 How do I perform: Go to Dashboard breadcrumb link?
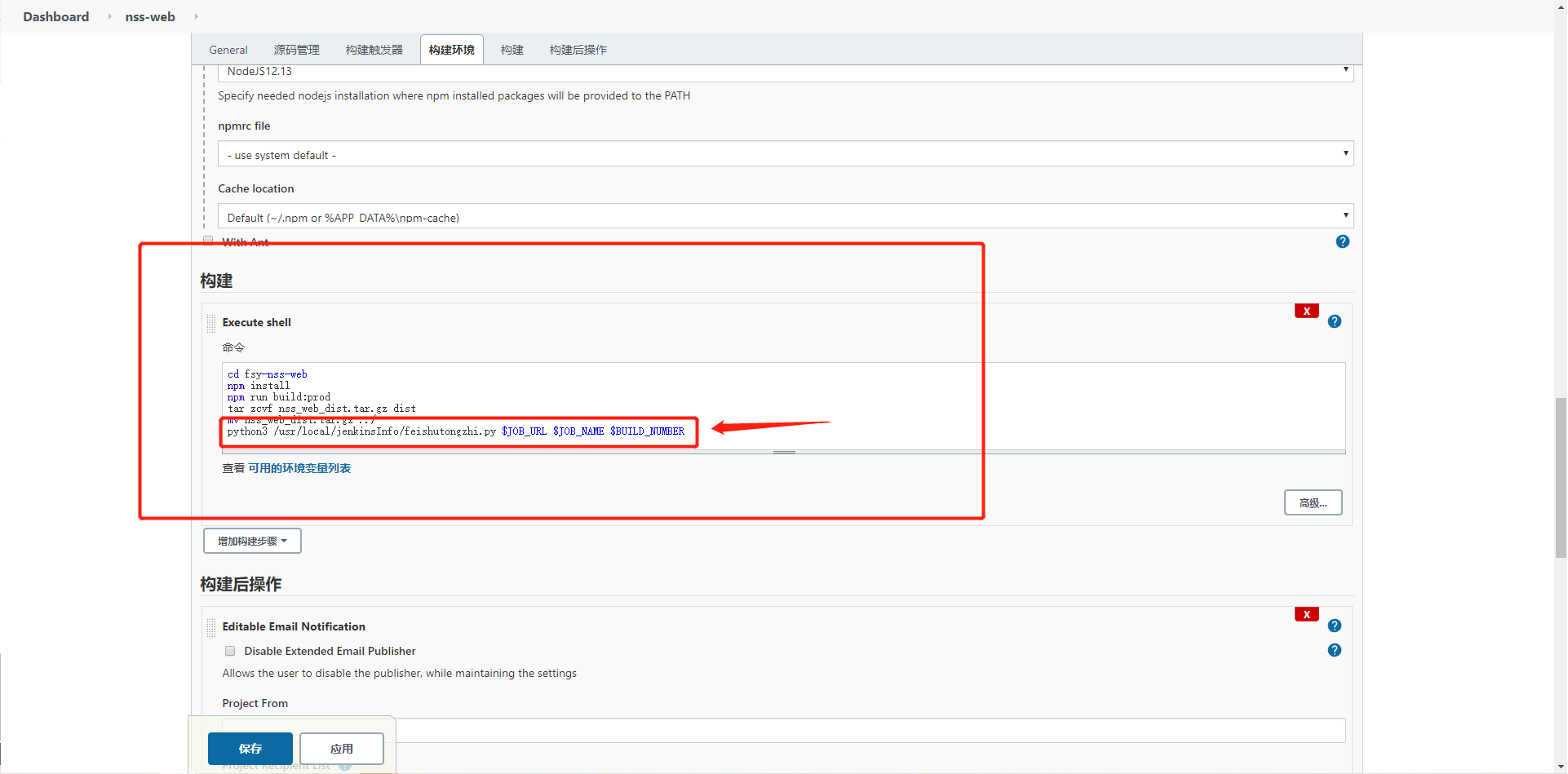pyautogui.click(x=56, y=16)
